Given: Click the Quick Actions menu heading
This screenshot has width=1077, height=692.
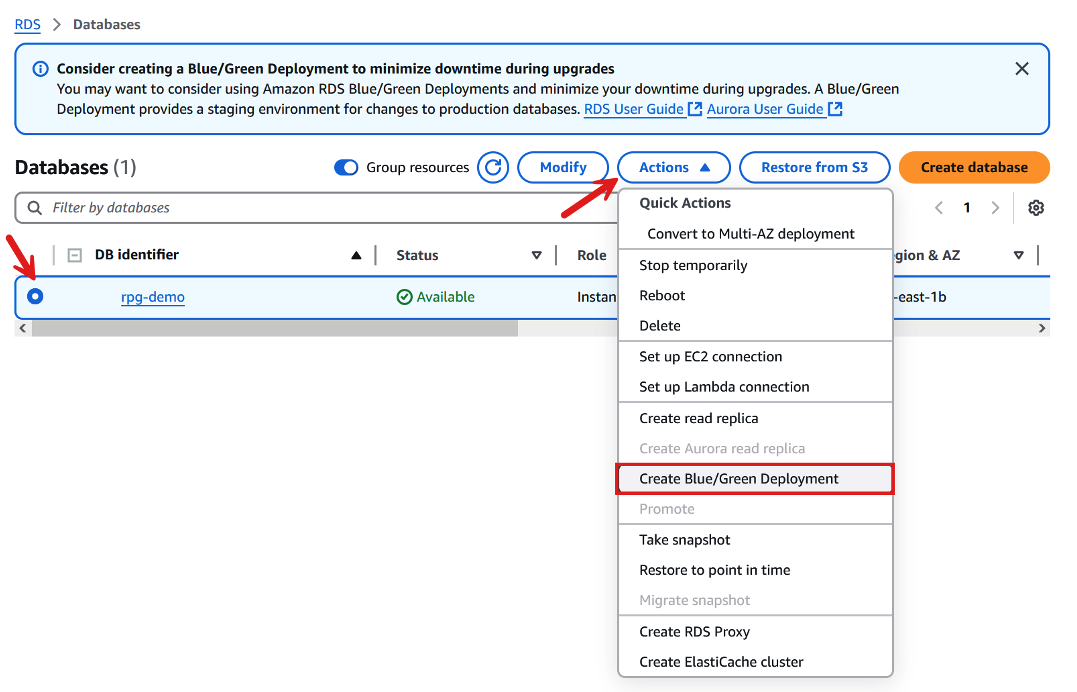Looking at the screenshot, I should (685, 203).
